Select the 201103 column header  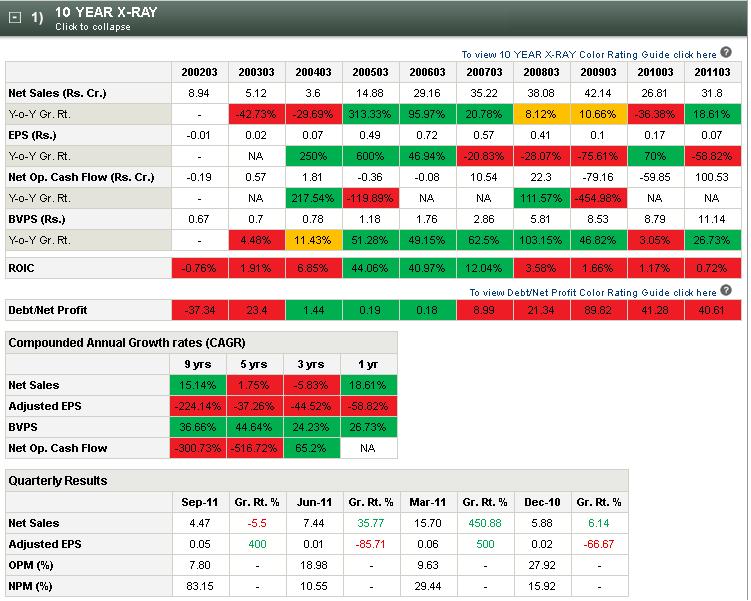(713, 72)
